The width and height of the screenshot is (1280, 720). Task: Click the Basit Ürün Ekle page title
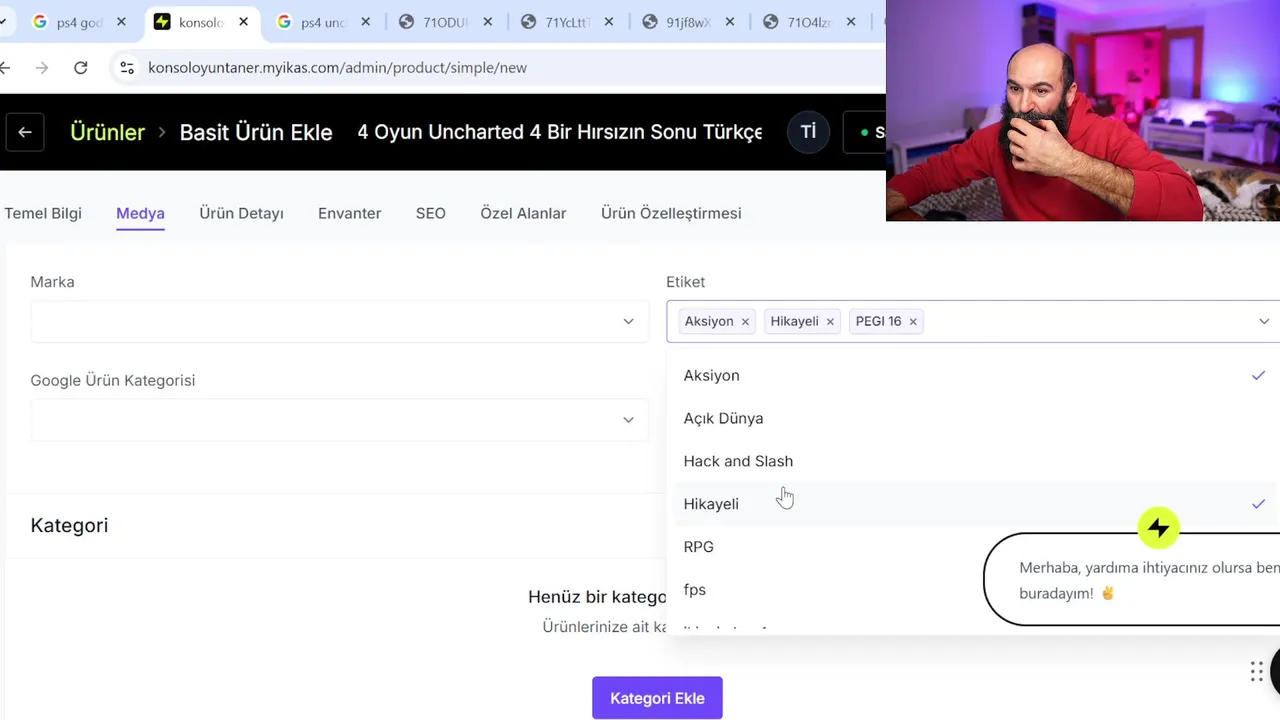coord(256,132)
